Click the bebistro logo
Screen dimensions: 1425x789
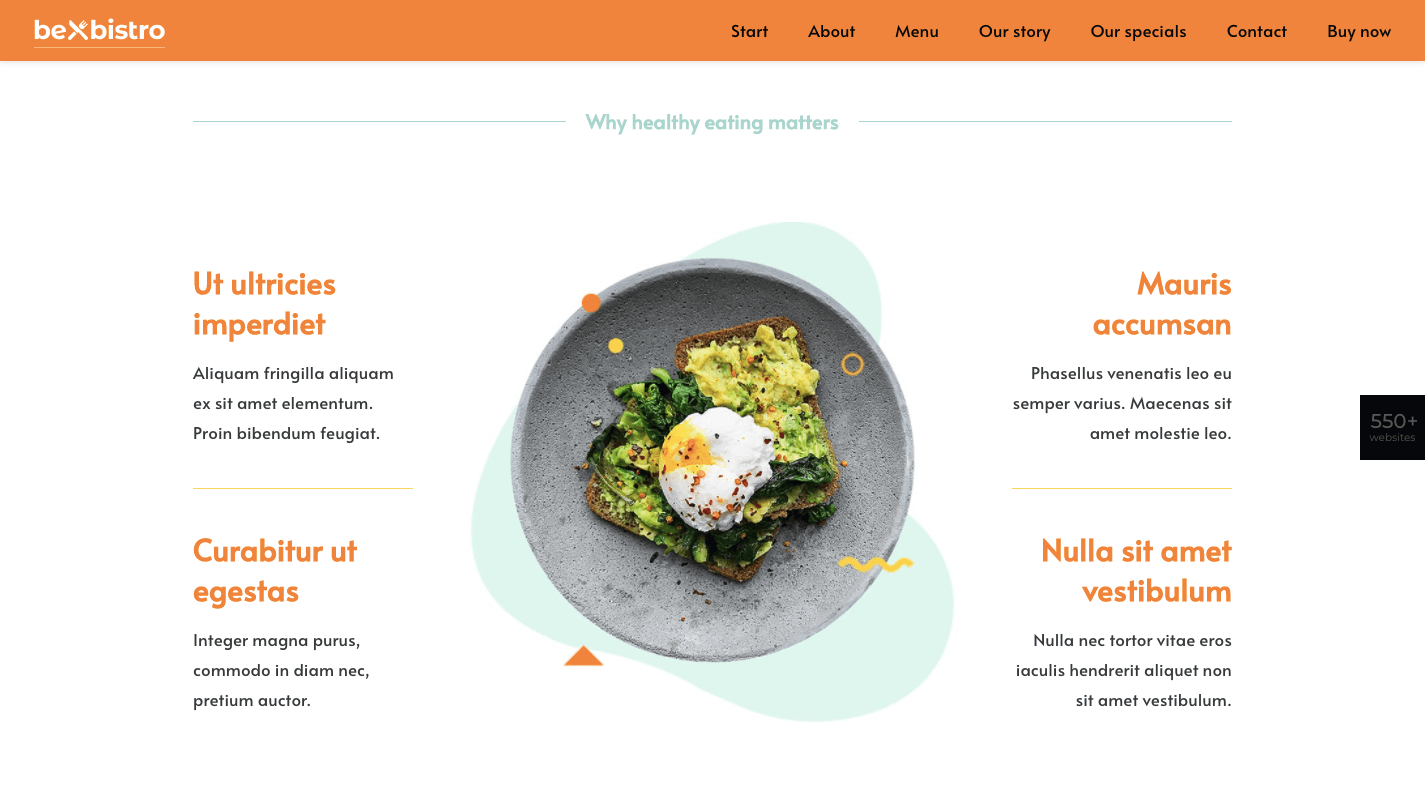(x=99, y=31)
